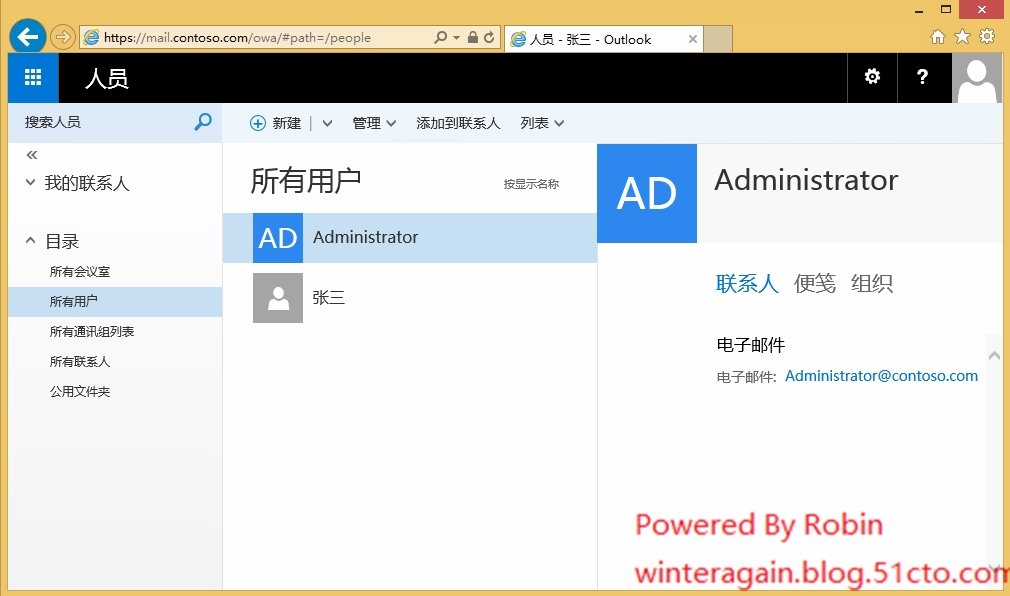Click the details pane scroll up arrow

(994, 356)
